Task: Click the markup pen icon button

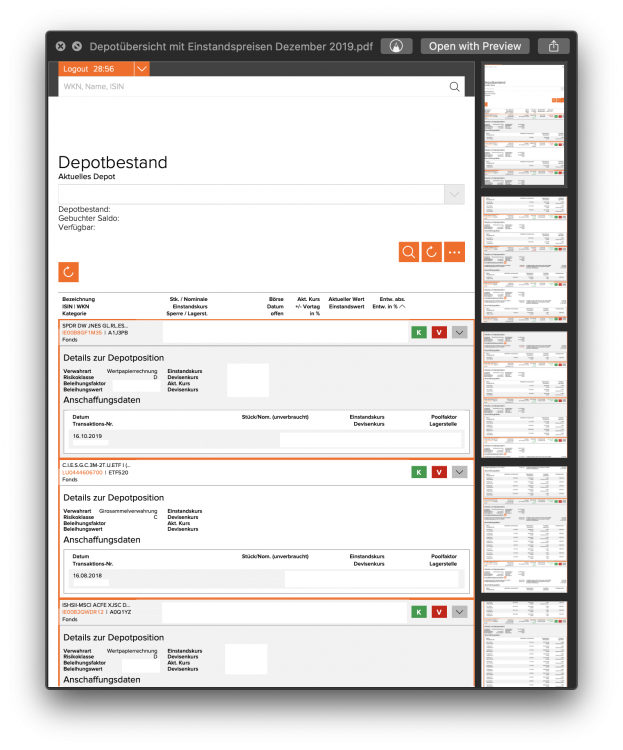Action: (396, 46)
